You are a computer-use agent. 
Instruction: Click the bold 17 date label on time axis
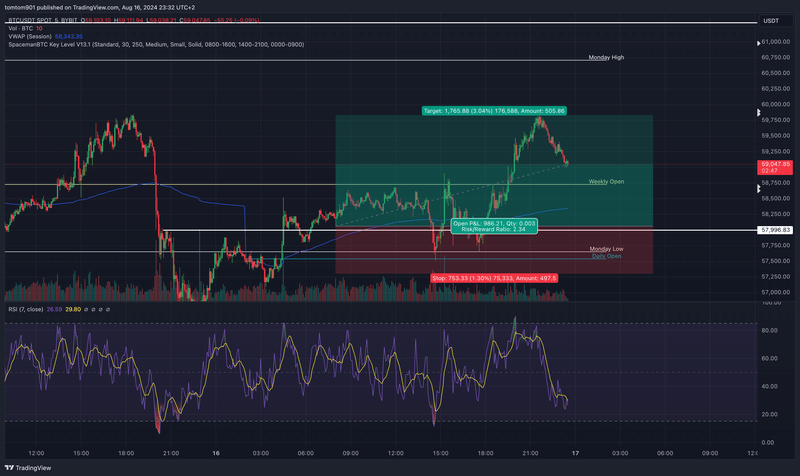[x=575, y=453]
